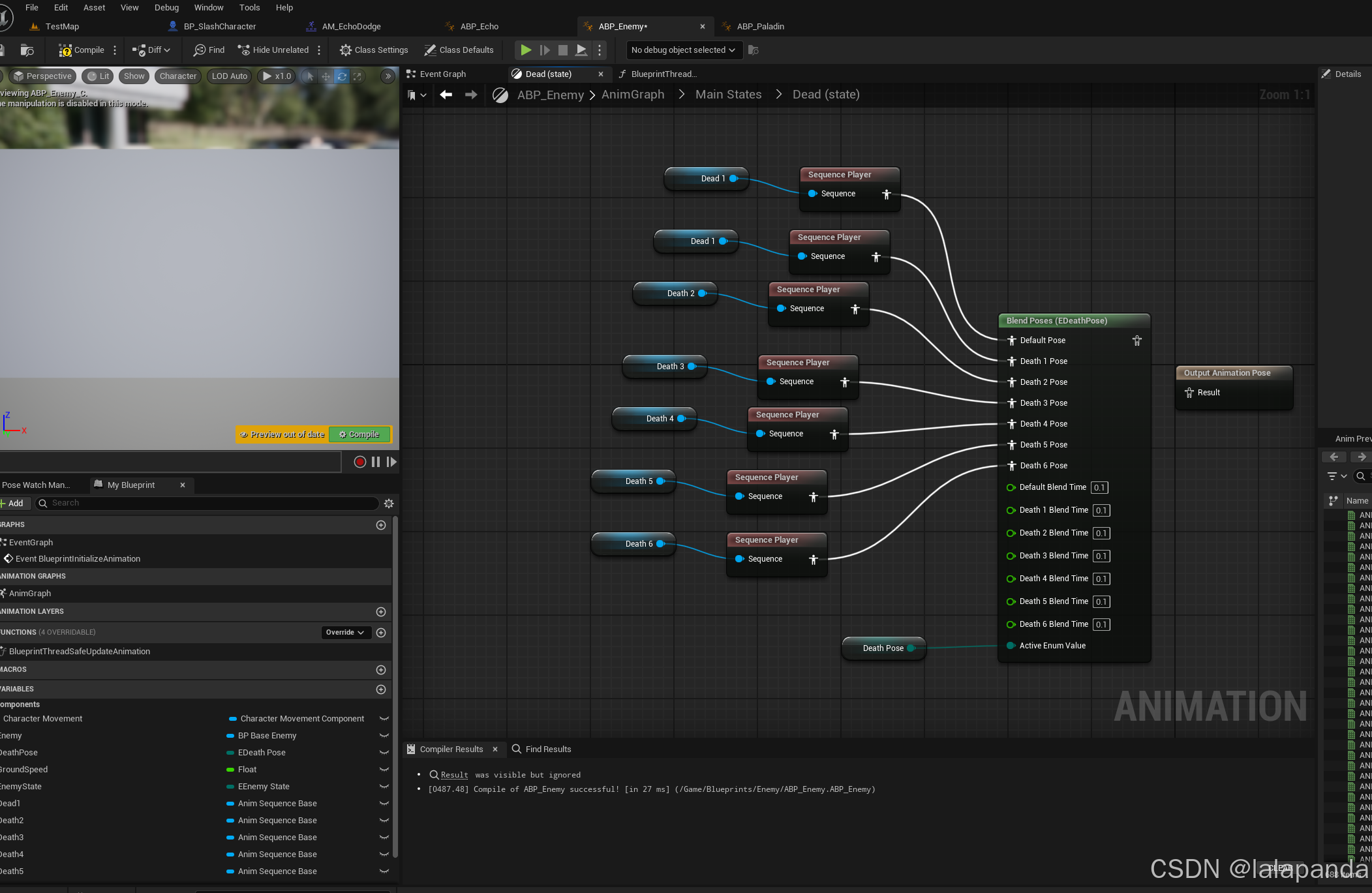1372x893 pixels.
Task: Click the green Compile button in the viewport
Action: [x=359, y=434]
